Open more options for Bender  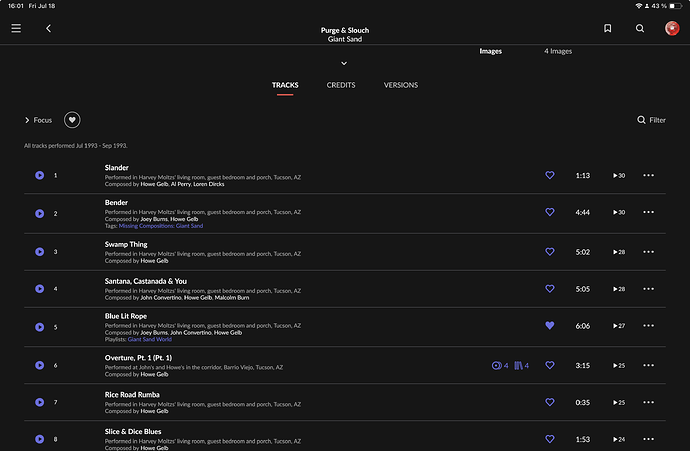[648, 213]
